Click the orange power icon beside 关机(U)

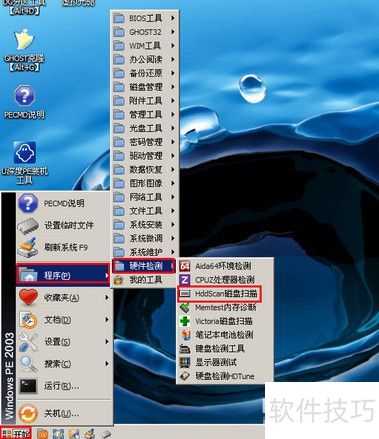[x=28, y=413]
